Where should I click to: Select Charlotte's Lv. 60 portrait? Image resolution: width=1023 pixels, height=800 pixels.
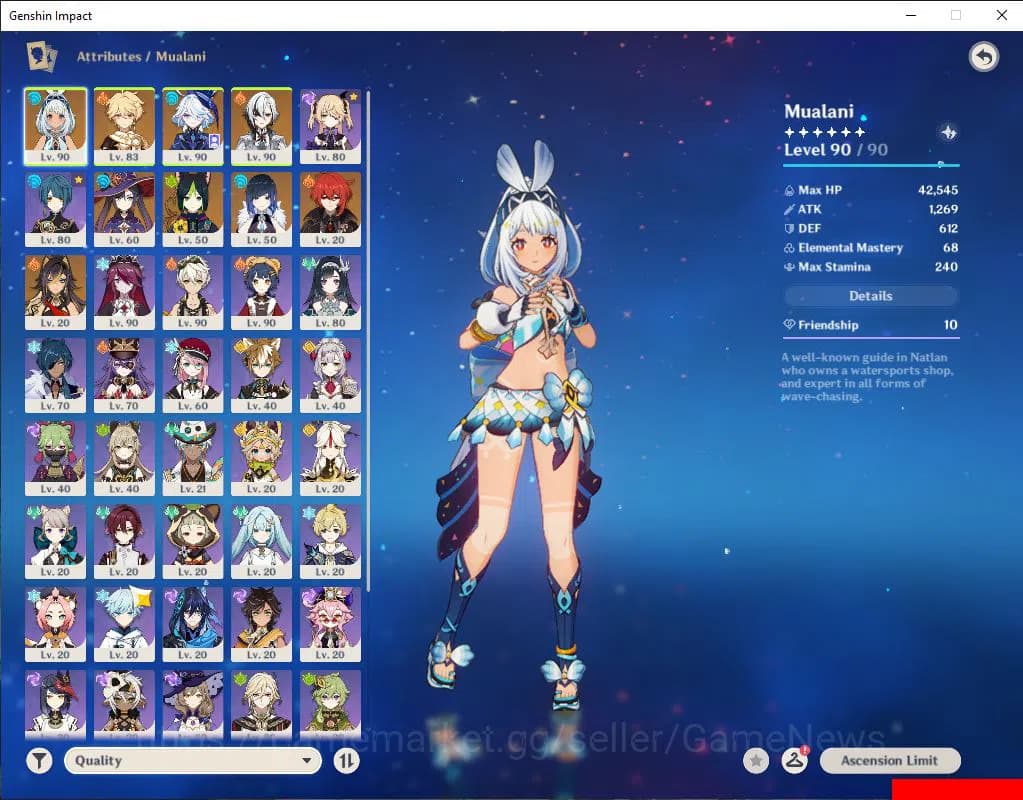click(193, 375)
